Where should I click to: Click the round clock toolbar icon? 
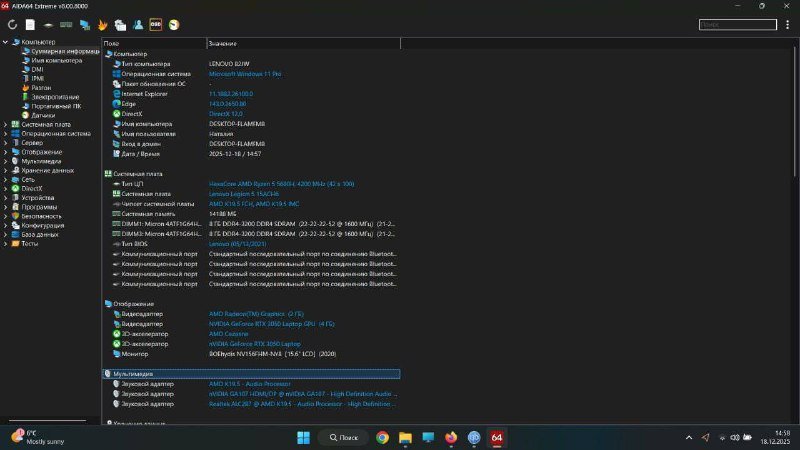(x=174, y=24)
